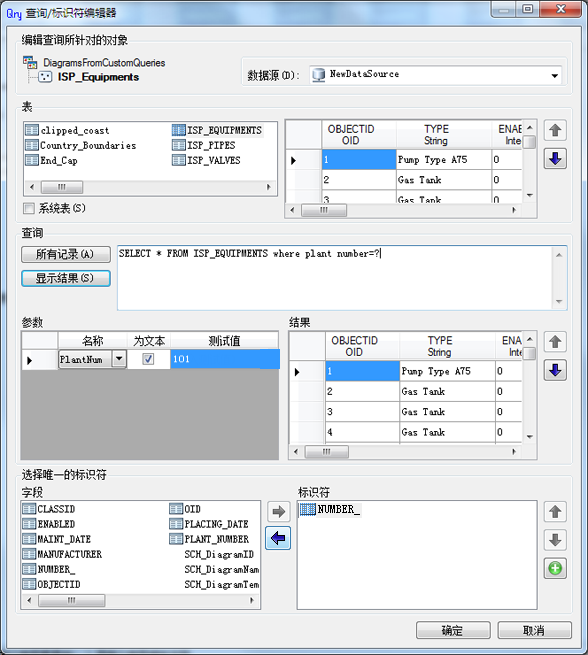
Task: Select the SCH_DiagramID field
Action: coord(219,554)
